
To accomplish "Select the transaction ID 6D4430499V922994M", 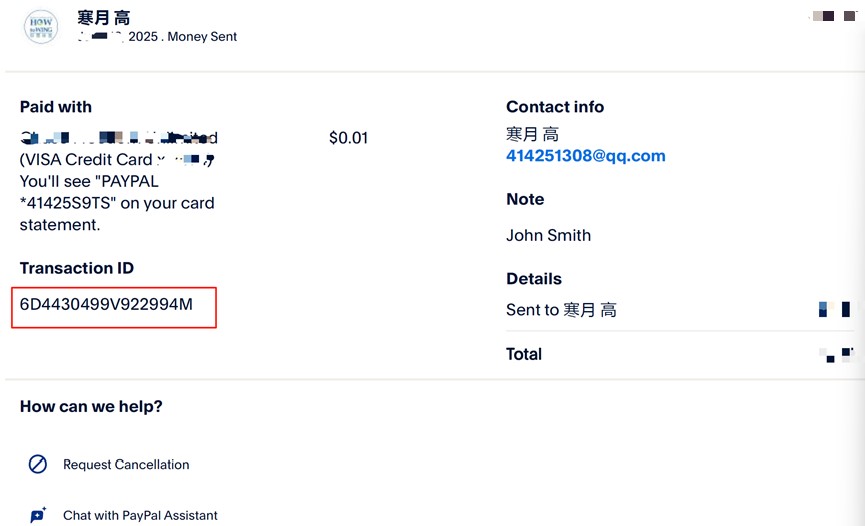I will click(x=106, y=305).
